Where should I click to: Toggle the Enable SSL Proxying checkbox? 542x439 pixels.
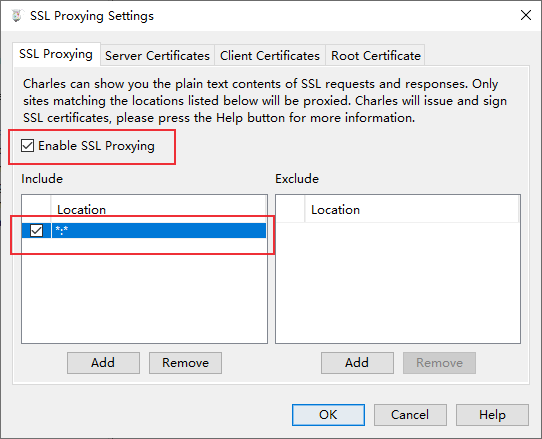coord(27,146)
